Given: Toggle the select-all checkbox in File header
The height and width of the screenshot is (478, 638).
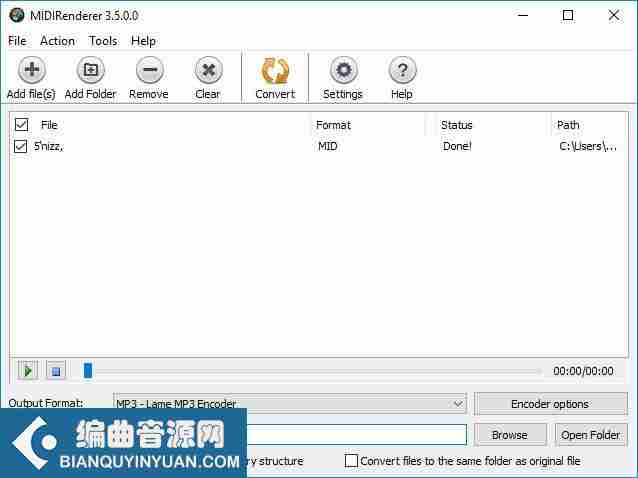Looking at the screenshot, I should click(x=21, y=125).
